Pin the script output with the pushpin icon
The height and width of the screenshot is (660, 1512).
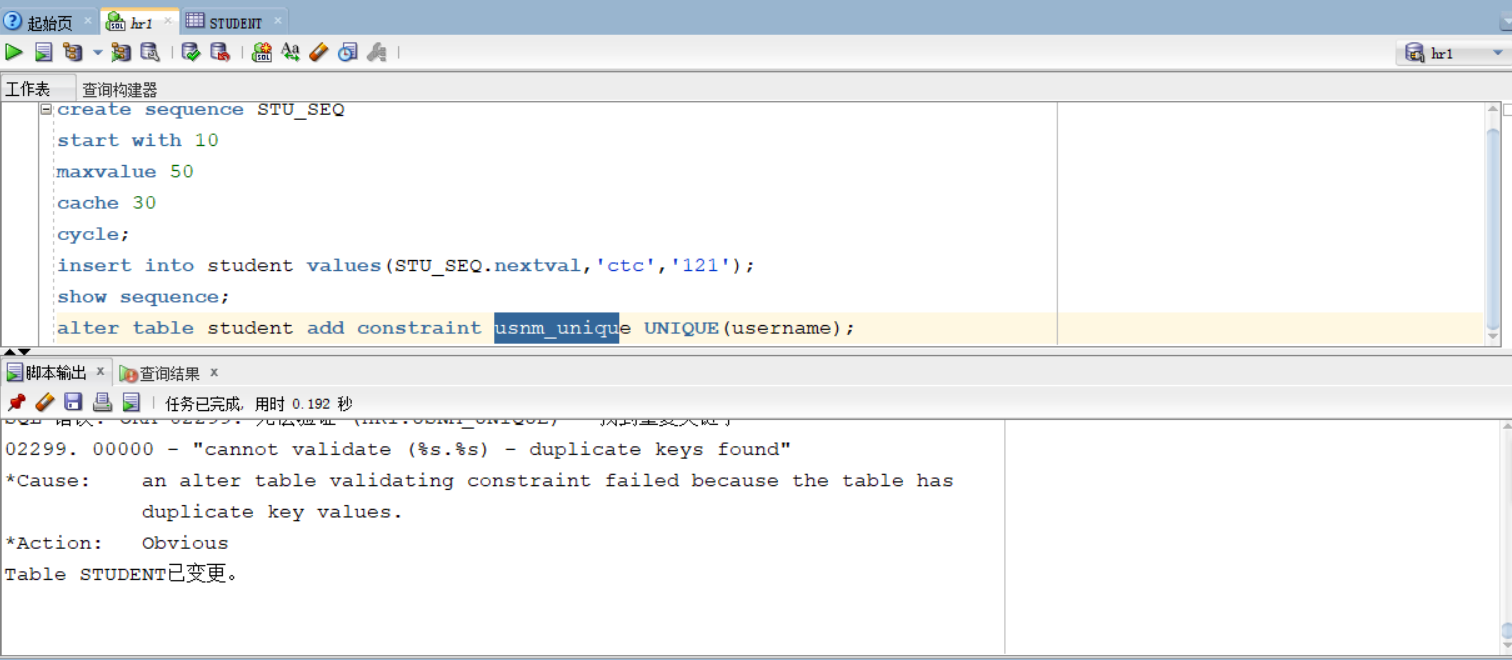[x=16, y=402]
